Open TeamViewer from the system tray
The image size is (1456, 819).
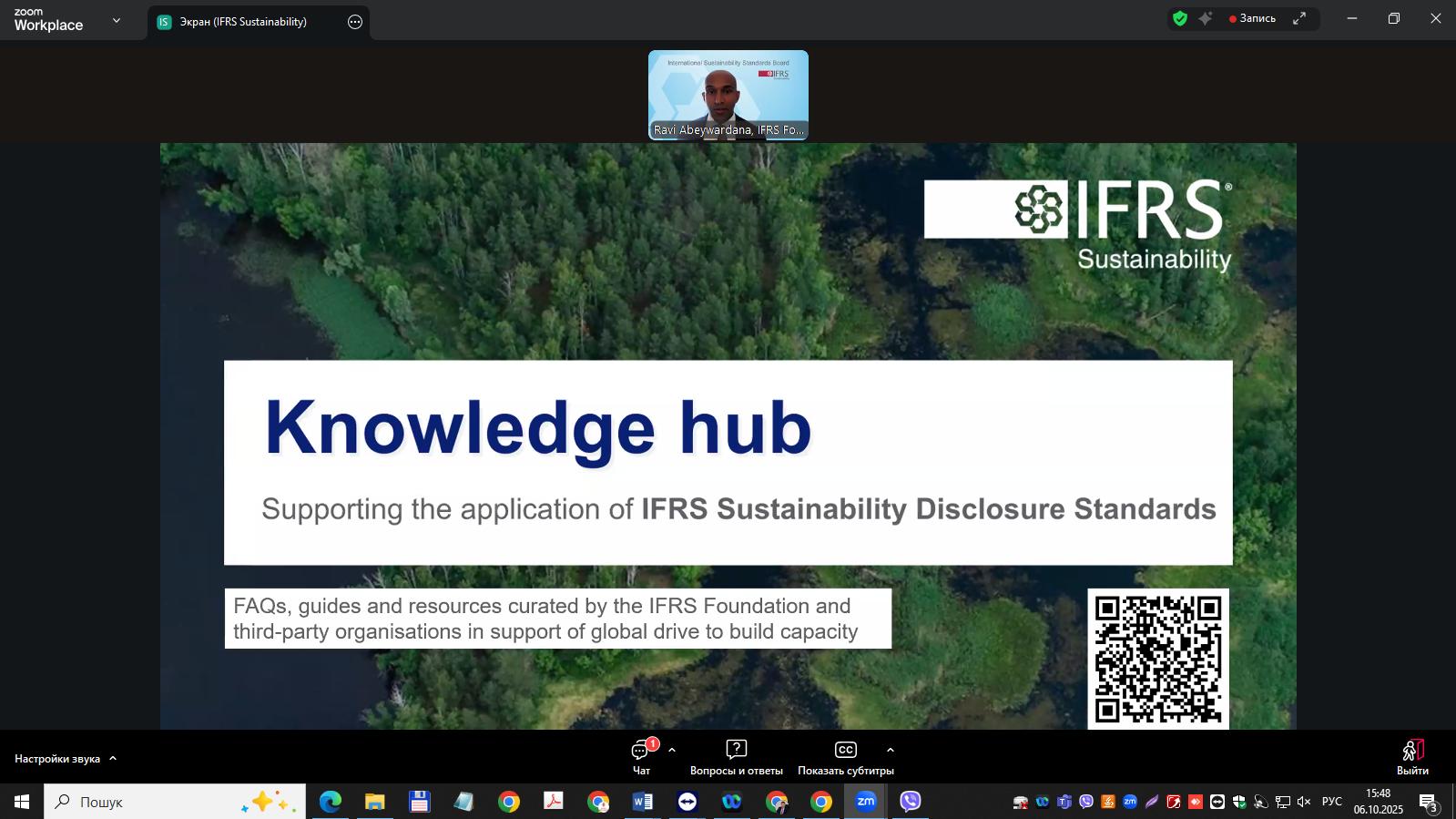(1217, 803)
